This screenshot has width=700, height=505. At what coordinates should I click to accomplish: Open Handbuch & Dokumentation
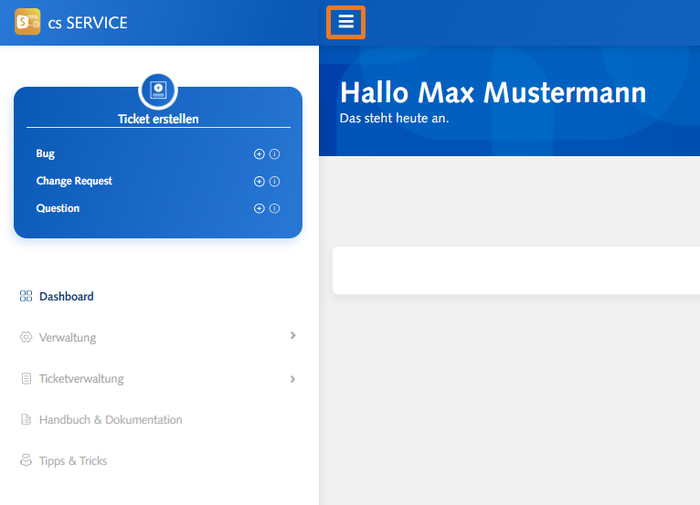click(x=110, y=420)
